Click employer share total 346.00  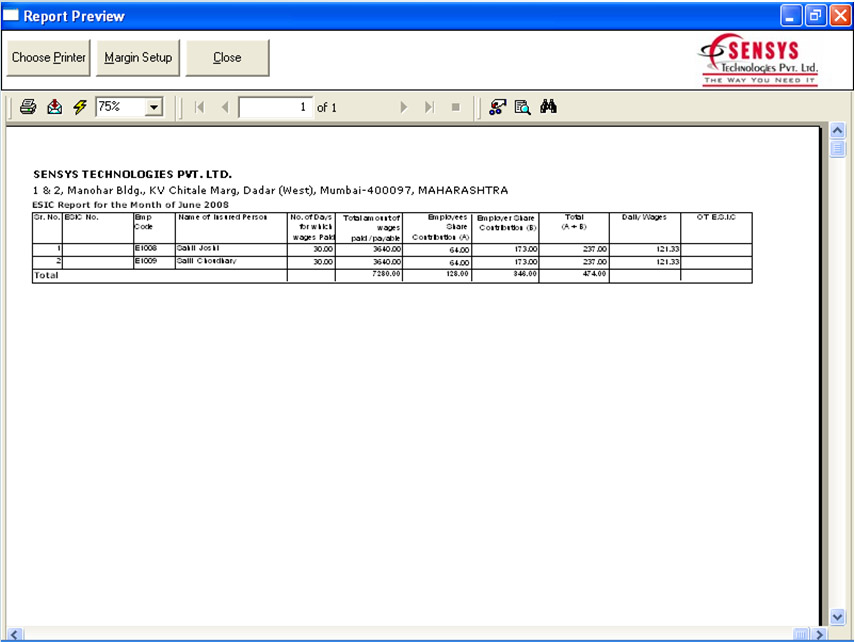coord(525,274)
